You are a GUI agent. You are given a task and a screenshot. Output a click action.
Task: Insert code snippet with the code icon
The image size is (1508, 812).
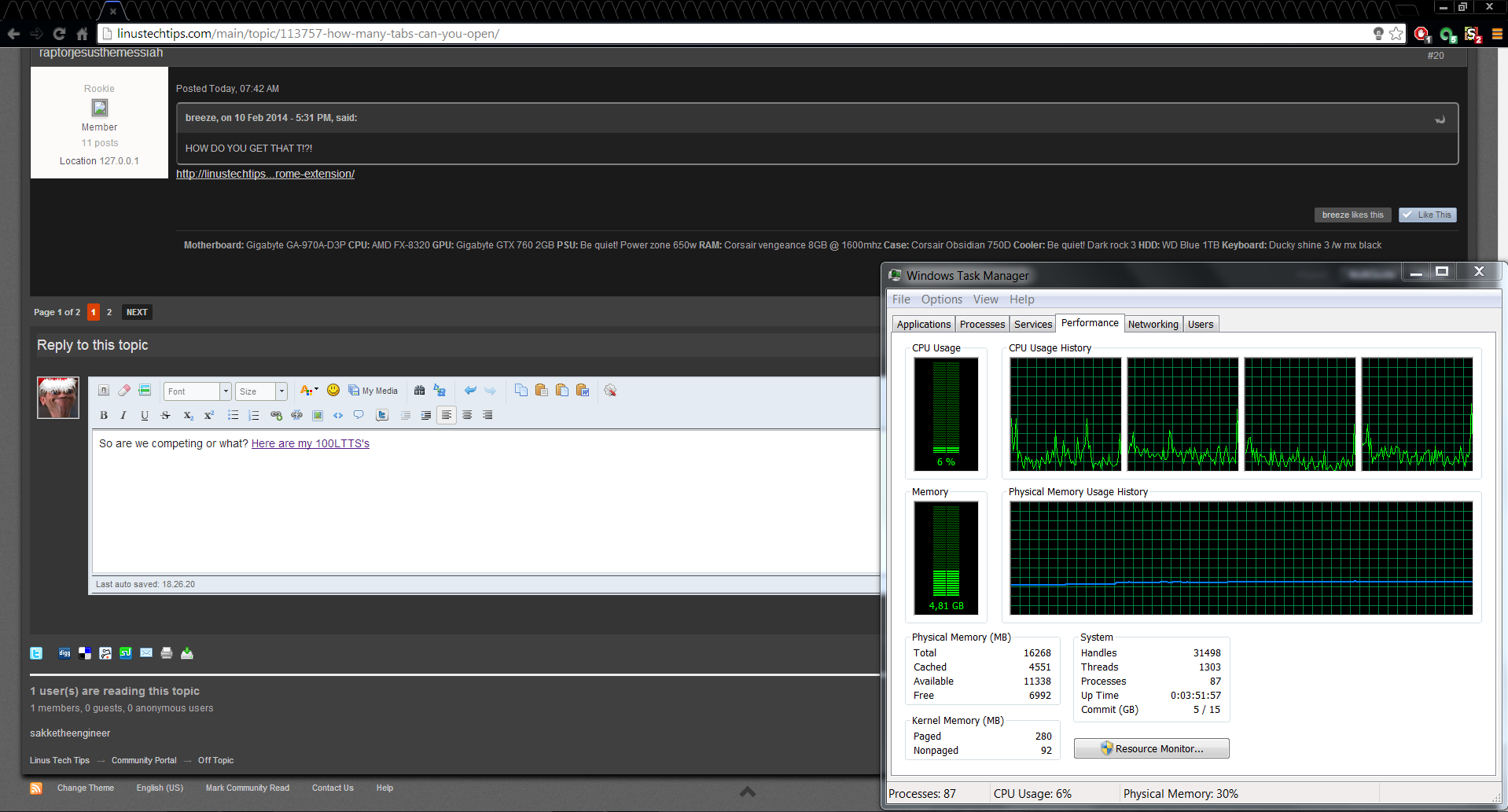(338, 415)
